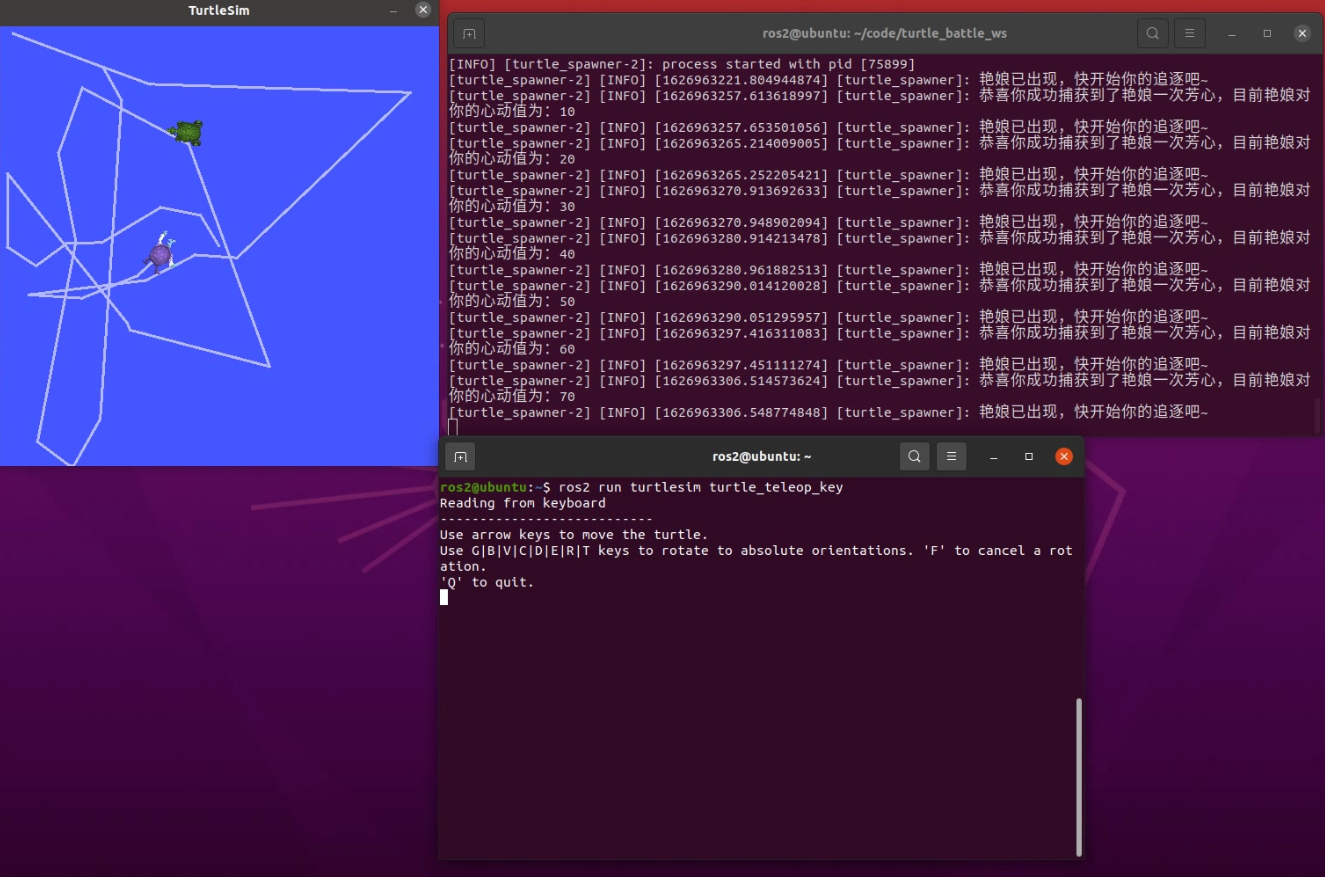Minimize the TurtleSim window
This screenshot has height=877, width=1325.
pyautogui.click(x=395, y=10)
